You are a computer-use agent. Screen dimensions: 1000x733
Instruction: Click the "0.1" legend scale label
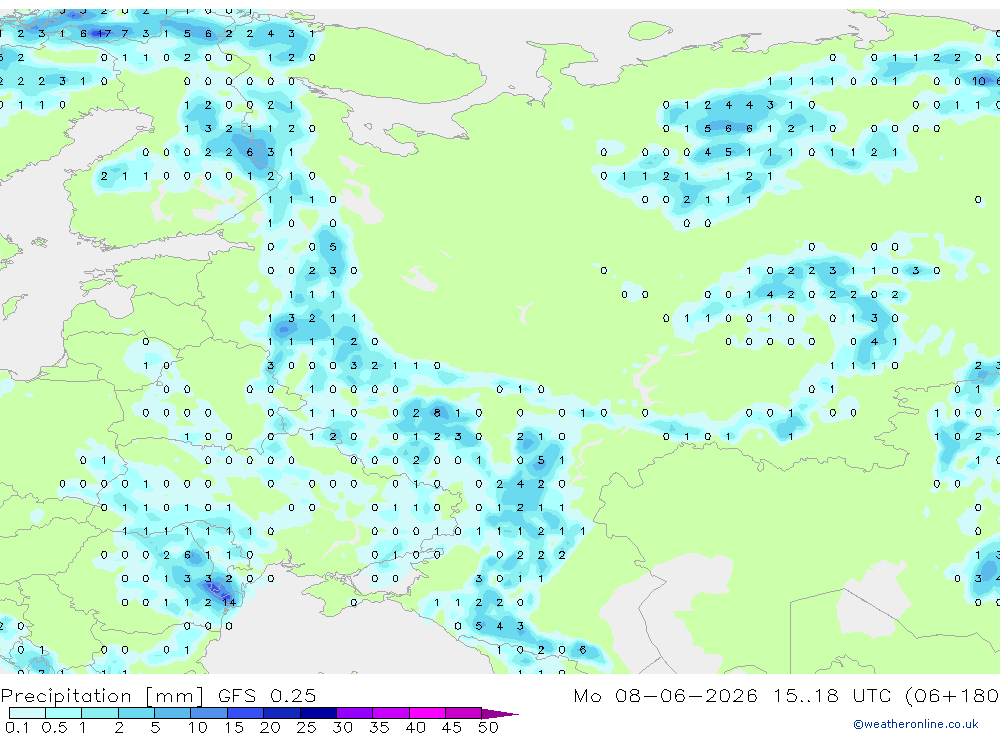pos(17,727)
